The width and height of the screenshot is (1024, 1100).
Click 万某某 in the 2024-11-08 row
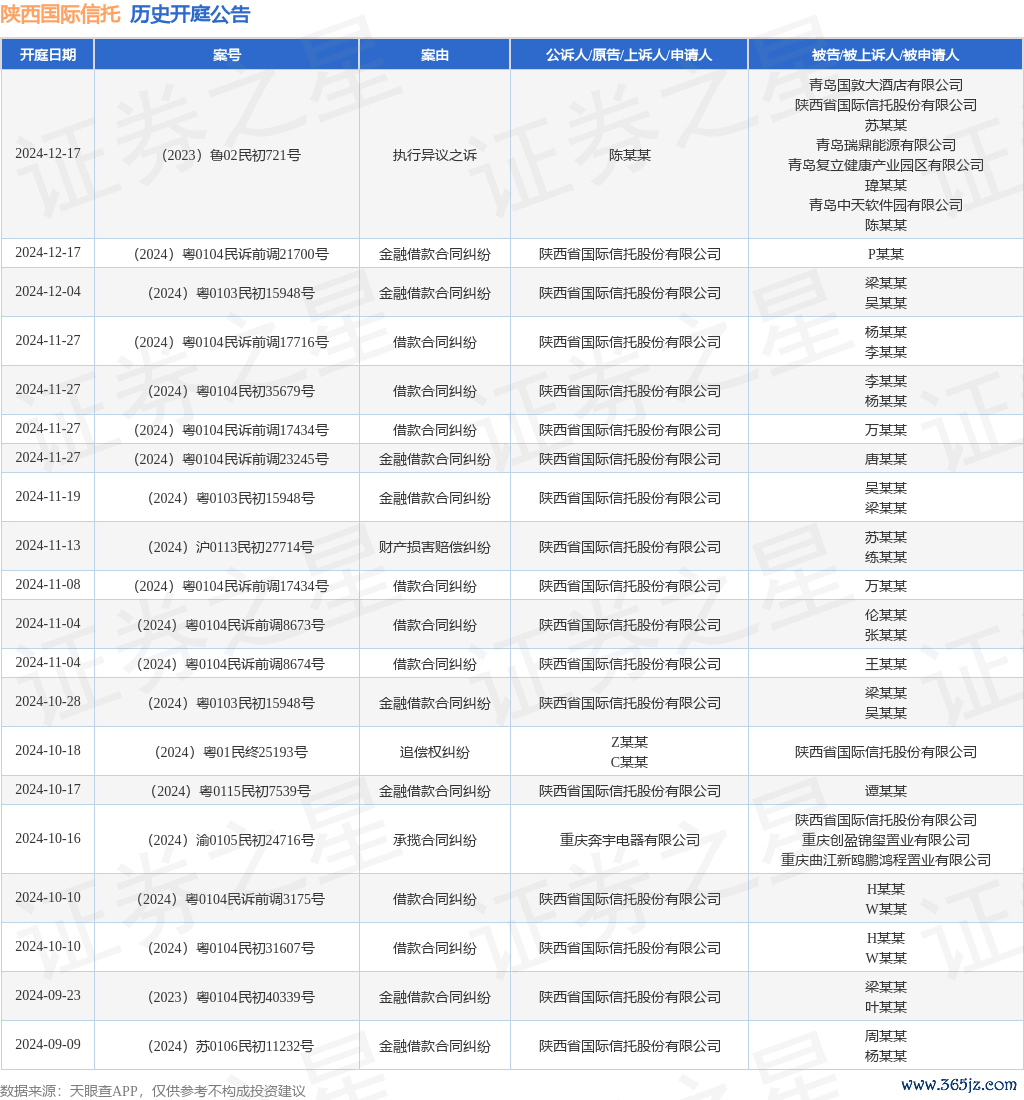pyautogui.click(x=886, y=586)
